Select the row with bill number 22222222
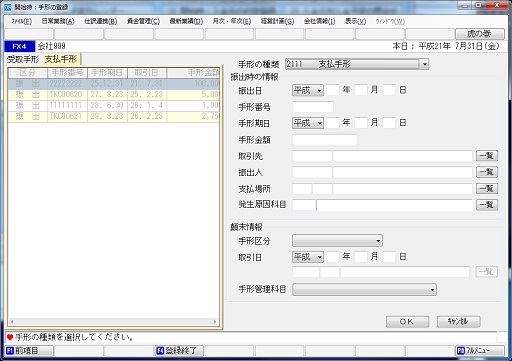The width and height of the screenshot is (512, 361). coord(113,84)
